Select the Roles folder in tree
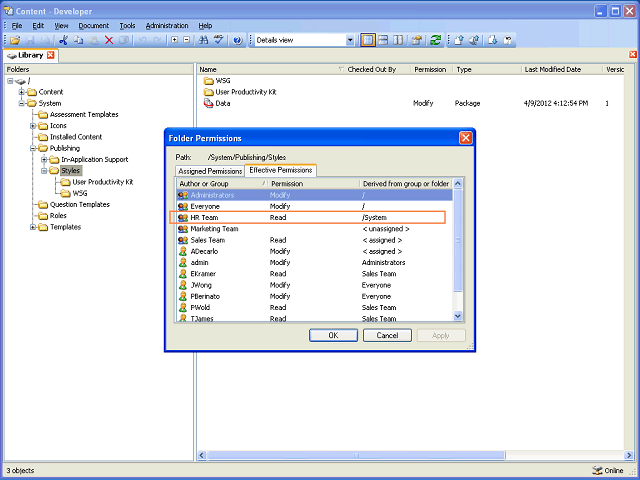This screenshot has width=640, height=480. (x=58, y=216)
